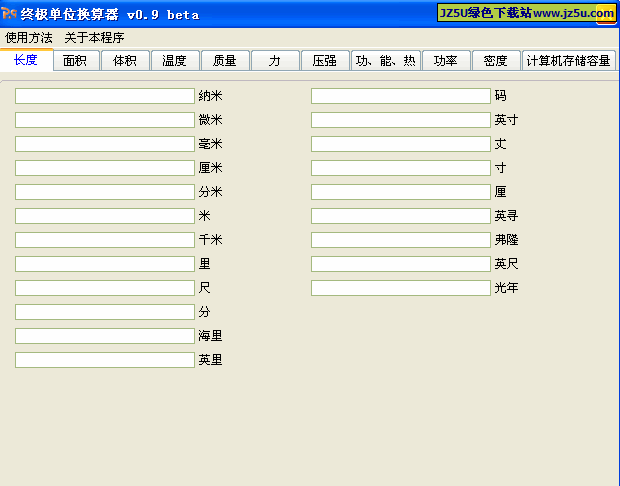The width and height of the screenshot is (620, 486).
Task: Select the 分 input field
Action: point(105,312)
